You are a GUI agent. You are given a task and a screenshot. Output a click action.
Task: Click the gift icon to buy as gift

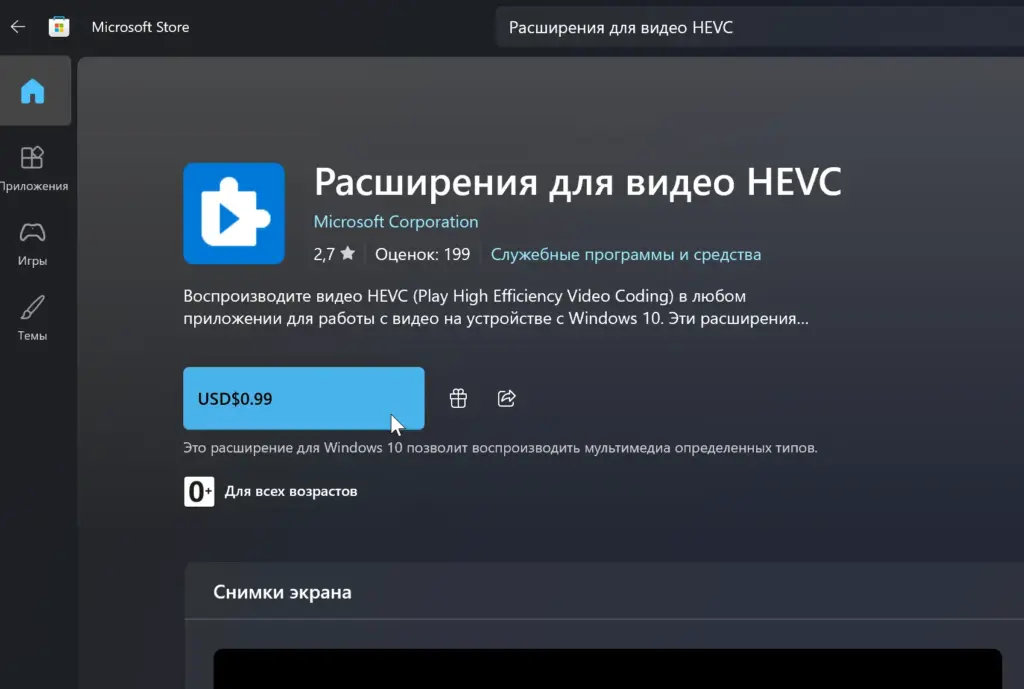(458, 398)
